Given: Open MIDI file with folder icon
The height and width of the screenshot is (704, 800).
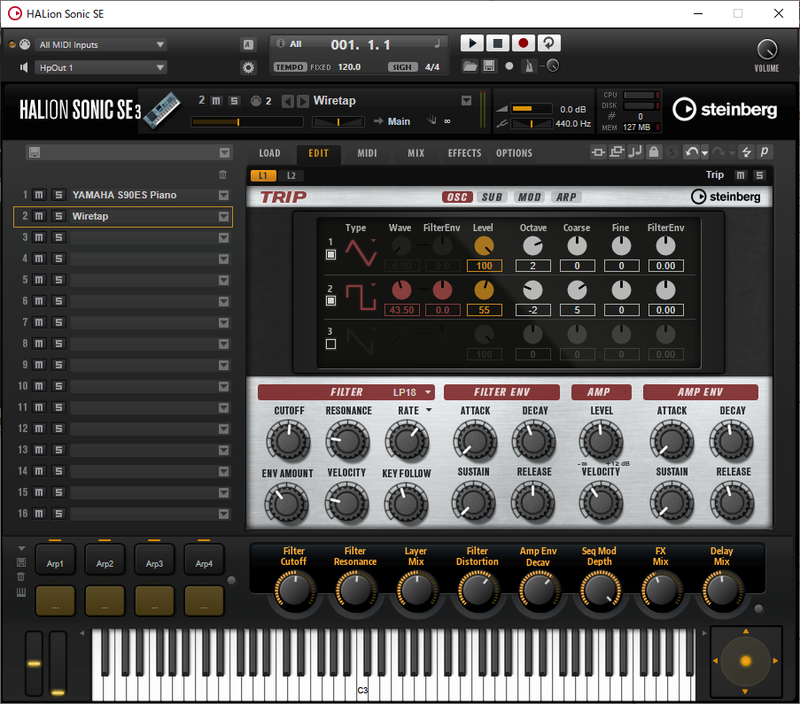Looking at the screenshot, I should tap(470, 66).
